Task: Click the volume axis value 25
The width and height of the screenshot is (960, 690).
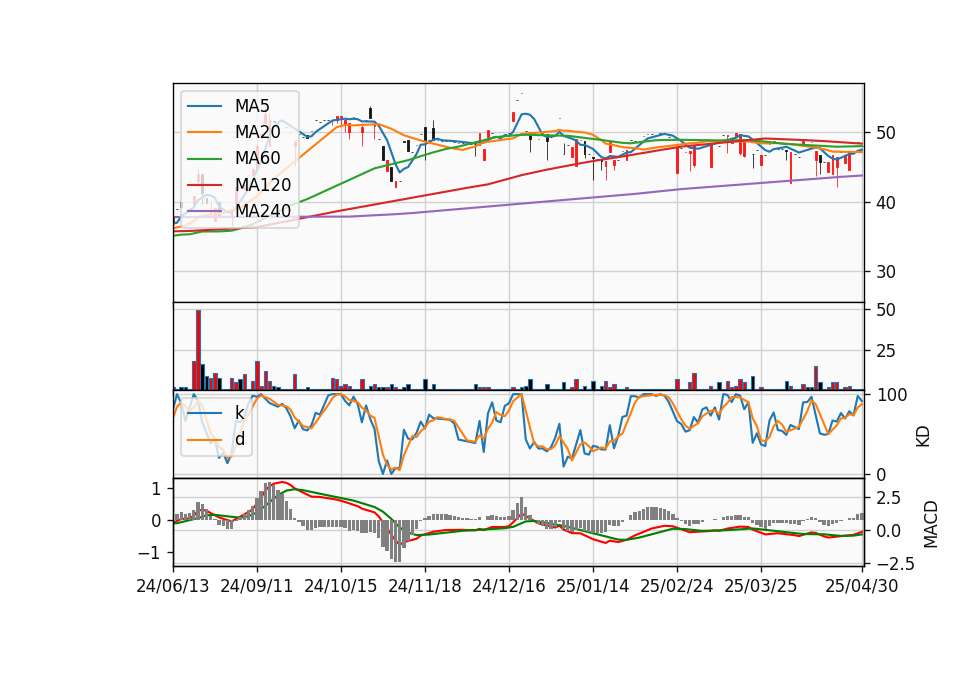Action: (x=886, y=351)
